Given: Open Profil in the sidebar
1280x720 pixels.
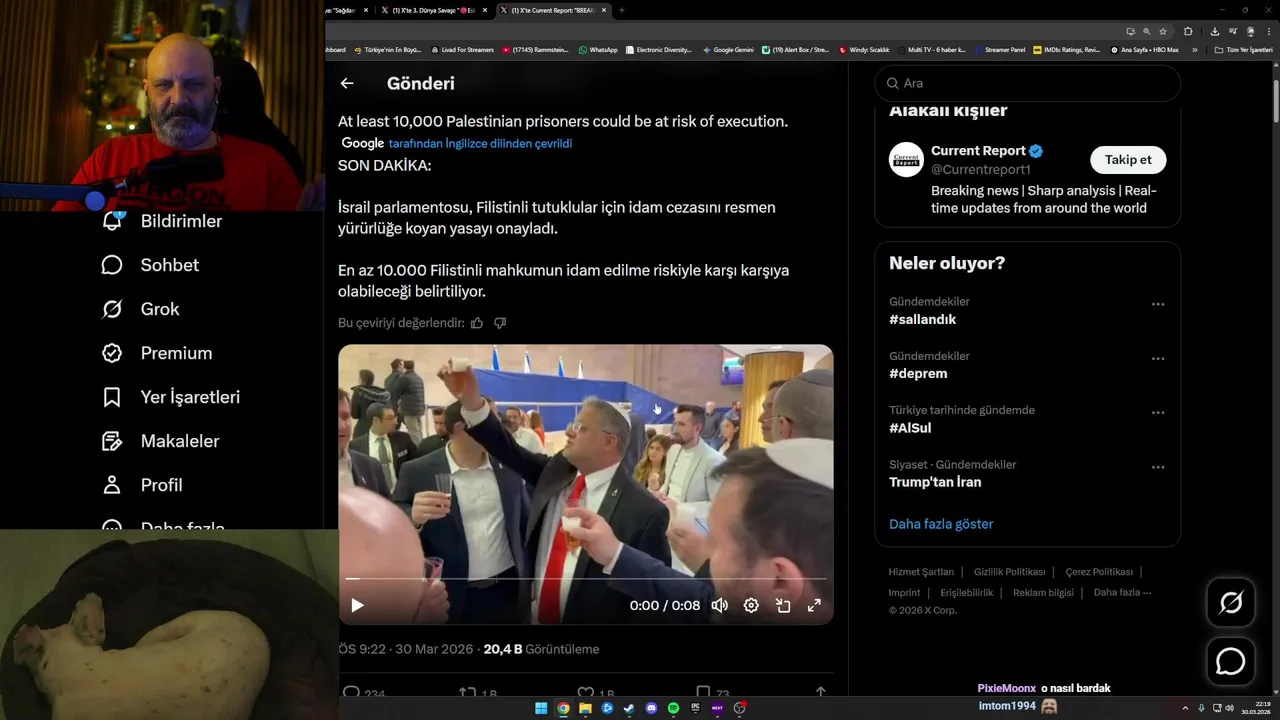Looking at the screenshot, I should click(x=142, y=485).
